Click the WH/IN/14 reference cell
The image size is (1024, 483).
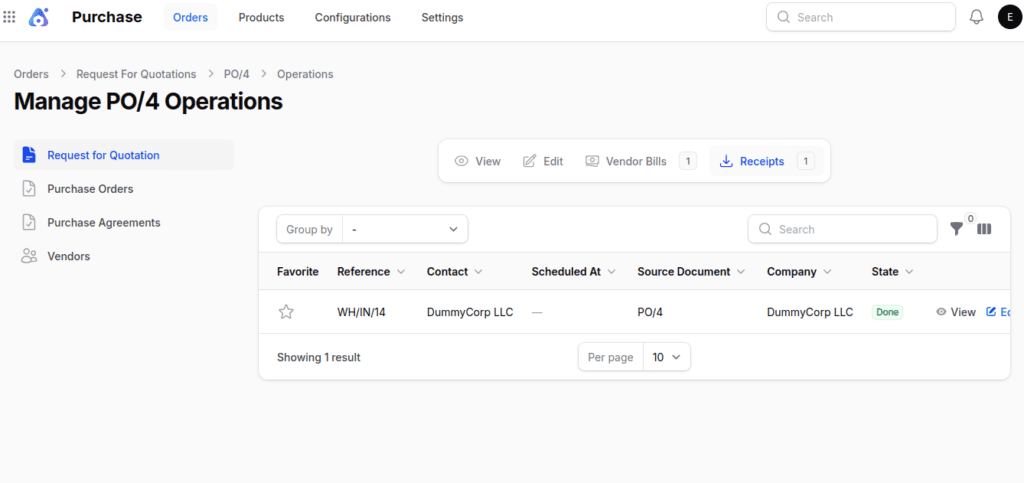point(361,312)
